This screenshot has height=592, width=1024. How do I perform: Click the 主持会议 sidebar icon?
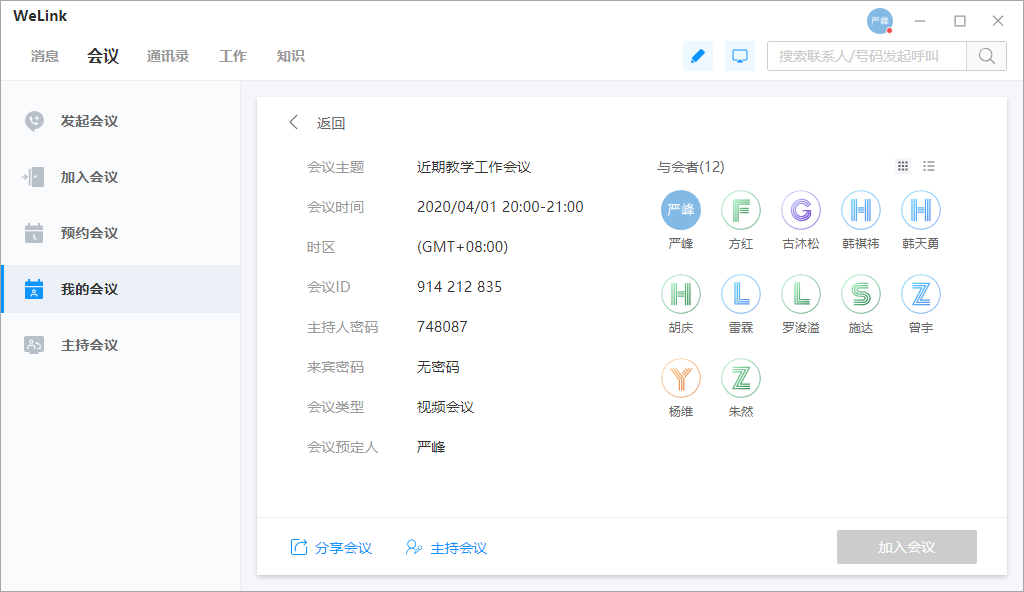(x=34, y=344)
